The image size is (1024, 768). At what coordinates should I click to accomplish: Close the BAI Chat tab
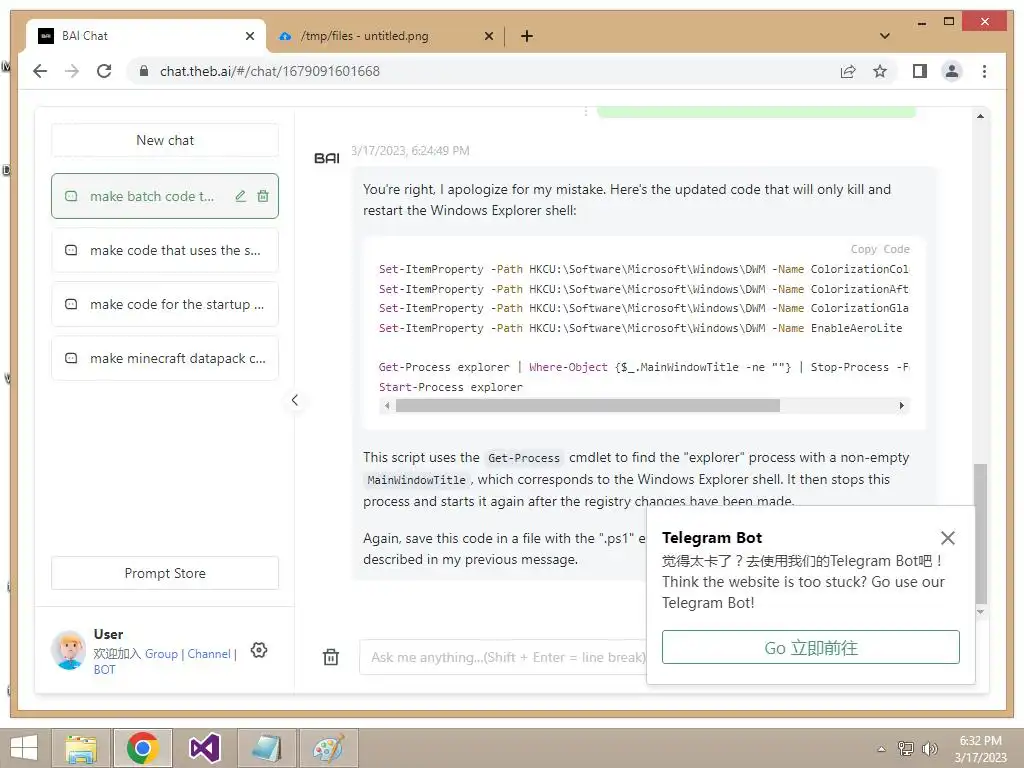(x=249, y=36)
